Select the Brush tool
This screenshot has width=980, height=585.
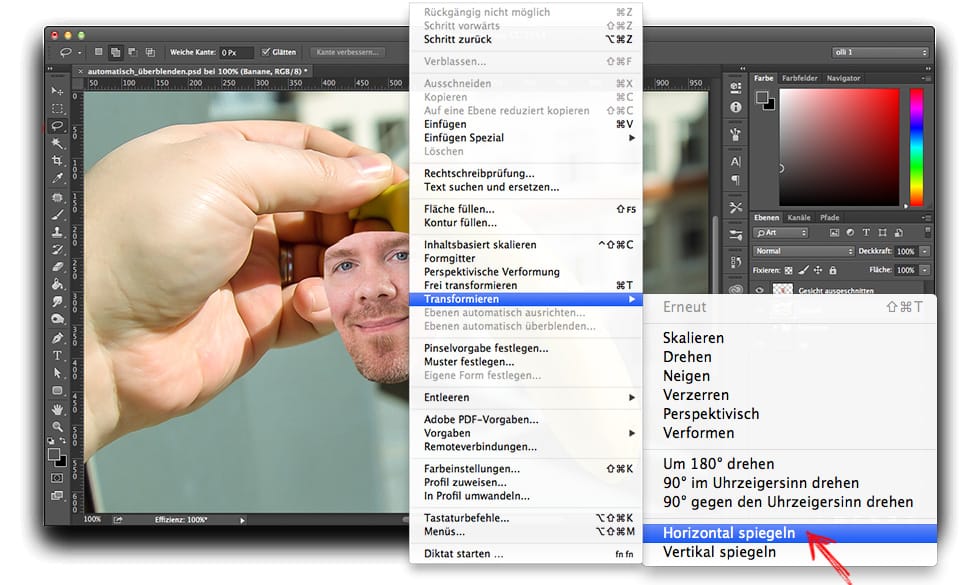pos(57,215)
